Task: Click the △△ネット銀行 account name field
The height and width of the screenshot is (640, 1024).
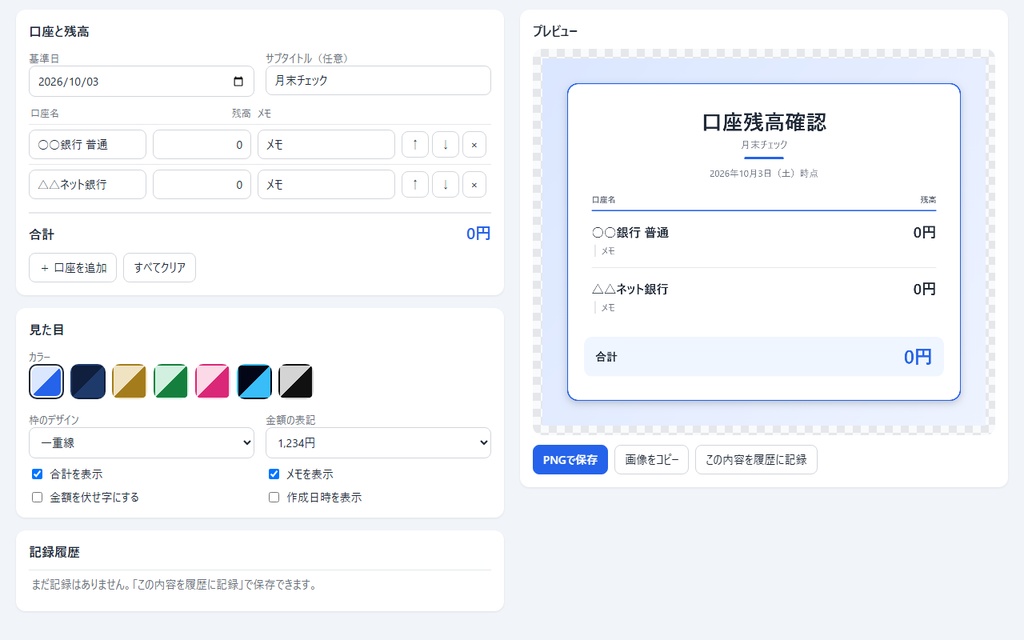Action: (x=88, y=184)
